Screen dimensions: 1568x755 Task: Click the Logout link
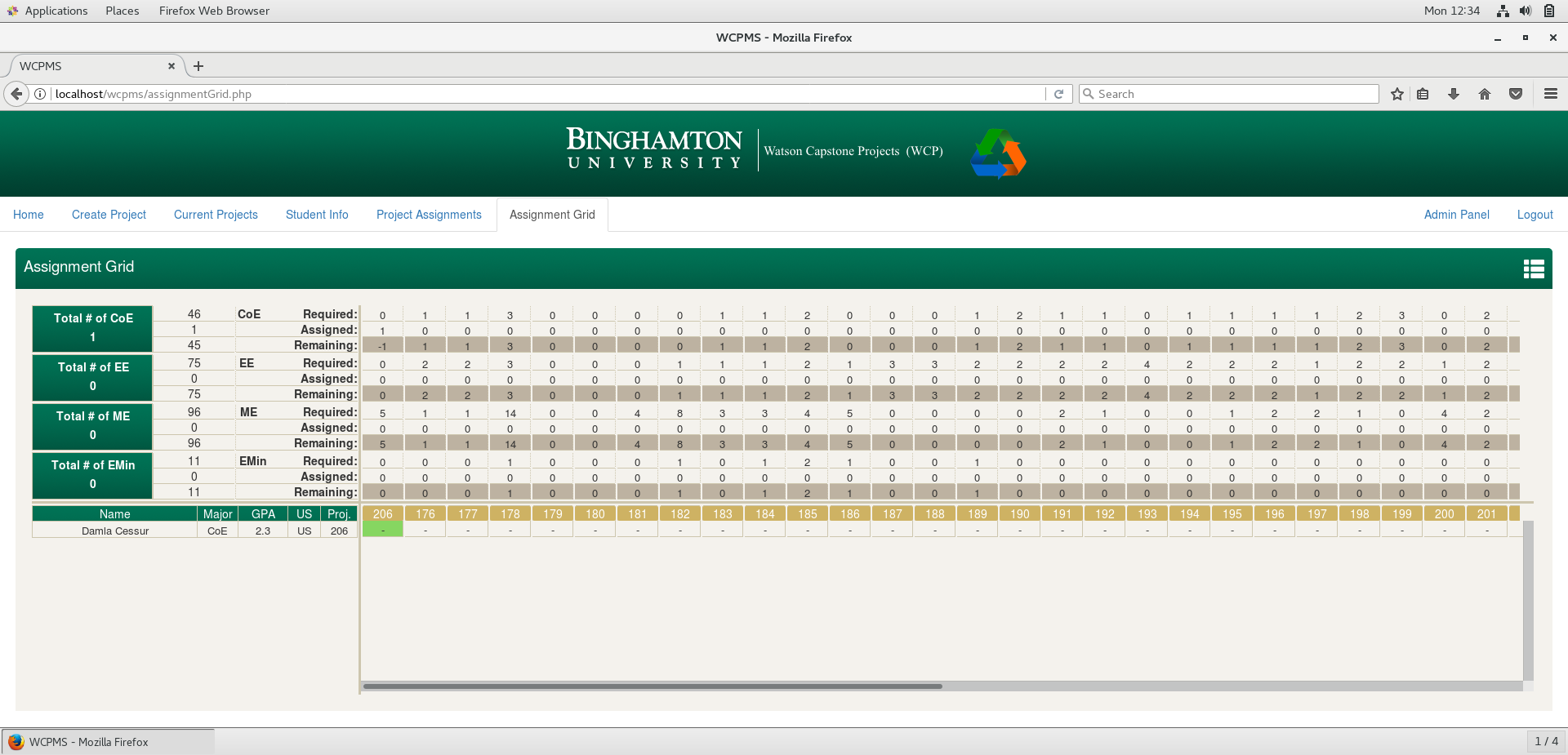tap(1535, 215)
